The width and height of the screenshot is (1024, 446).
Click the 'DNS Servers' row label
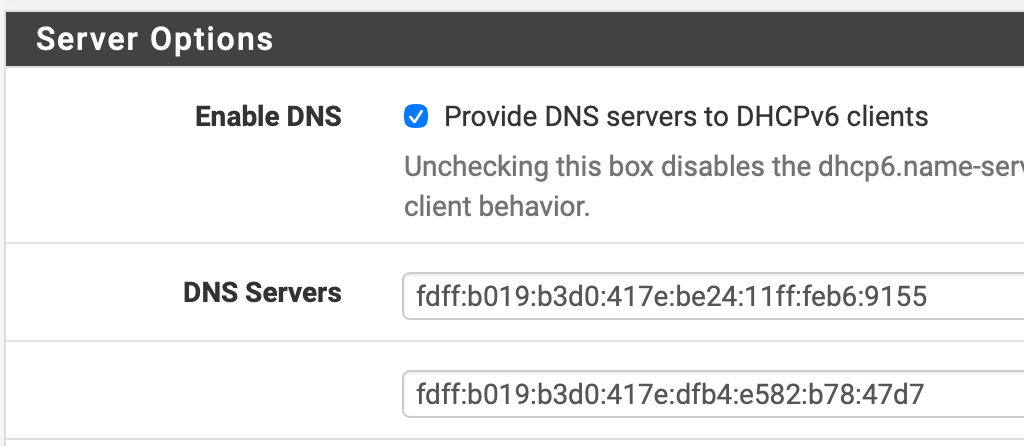[x=262, y=293]
